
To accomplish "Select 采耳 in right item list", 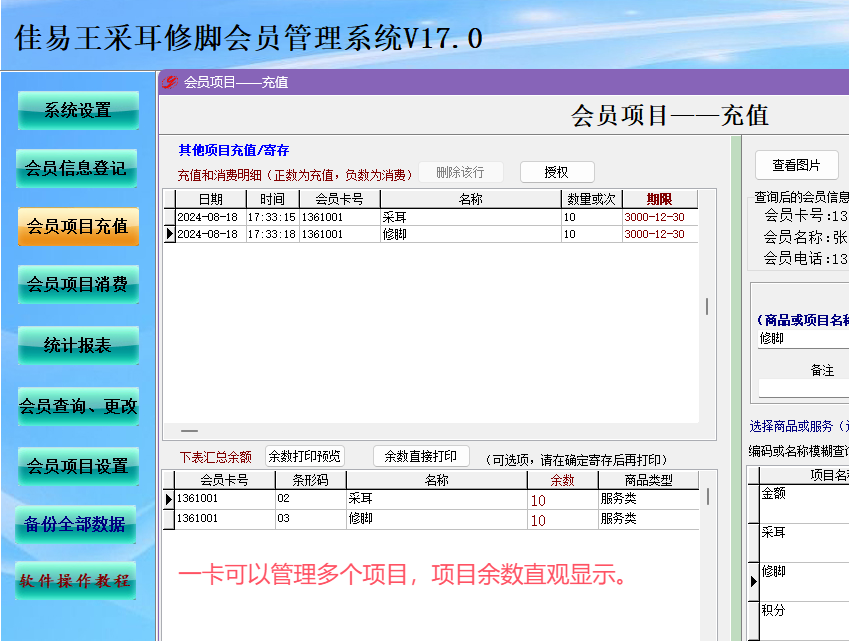I will [x=805, y=543].
